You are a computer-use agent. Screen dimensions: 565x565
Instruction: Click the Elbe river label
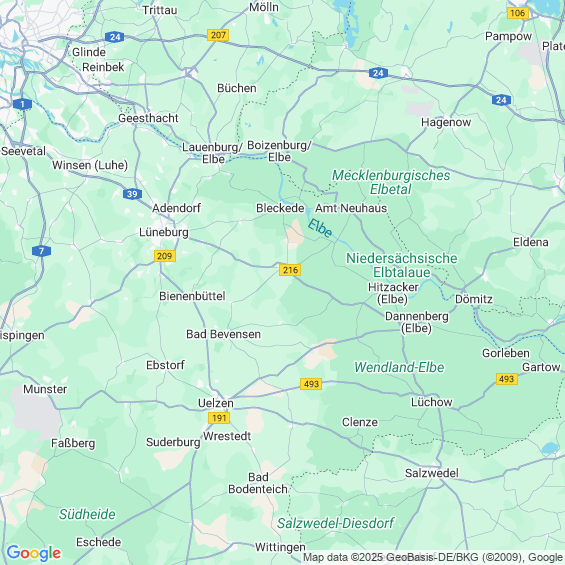(x=320, y=228)
